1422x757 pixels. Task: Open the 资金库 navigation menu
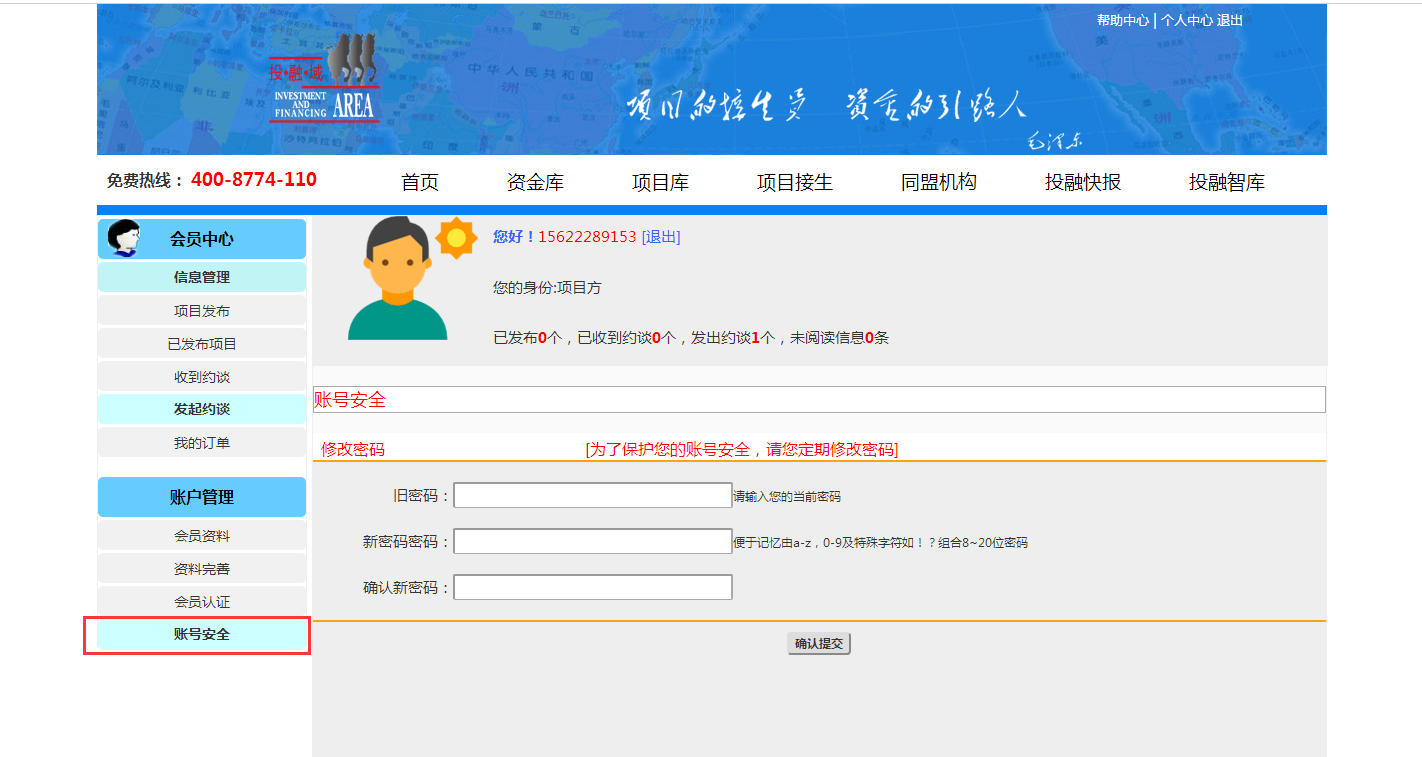(535, 181)
